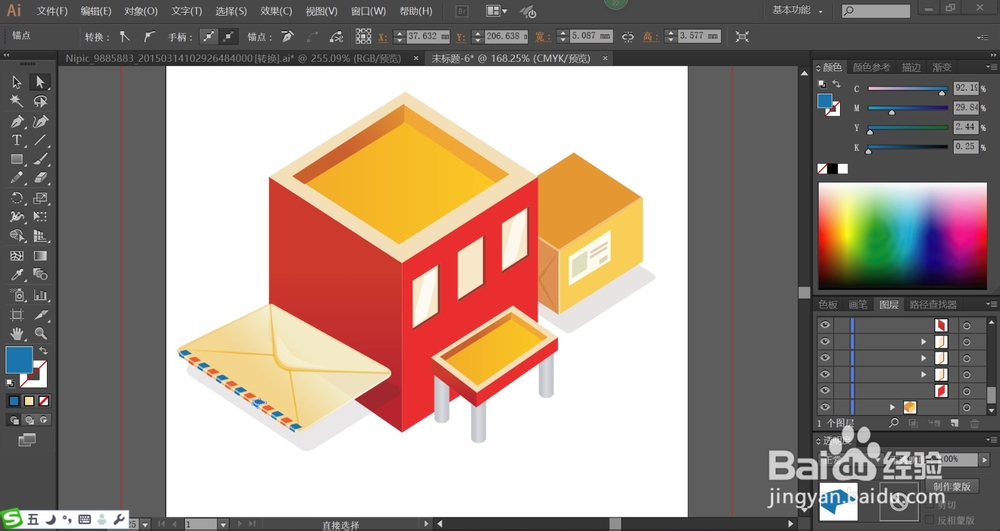
Task: Select the Eraser tool
Action: tap(40, 178)
